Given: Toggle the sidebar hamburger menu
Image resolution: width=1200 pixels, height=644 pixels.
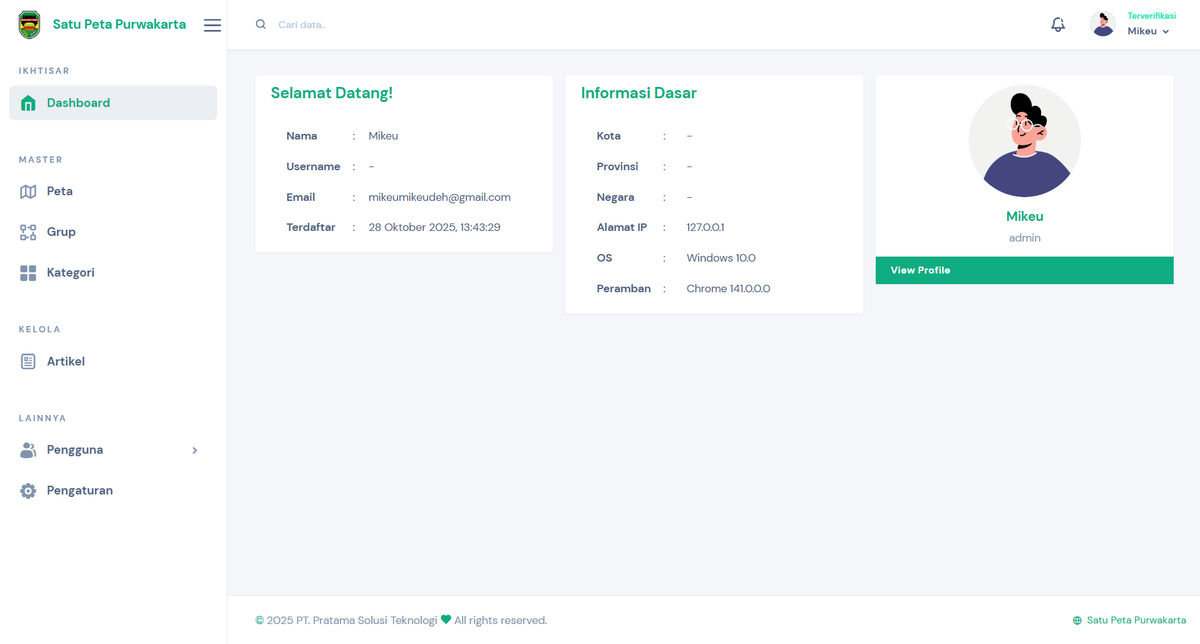Looking at the screenshot, I should pos(212,25).
